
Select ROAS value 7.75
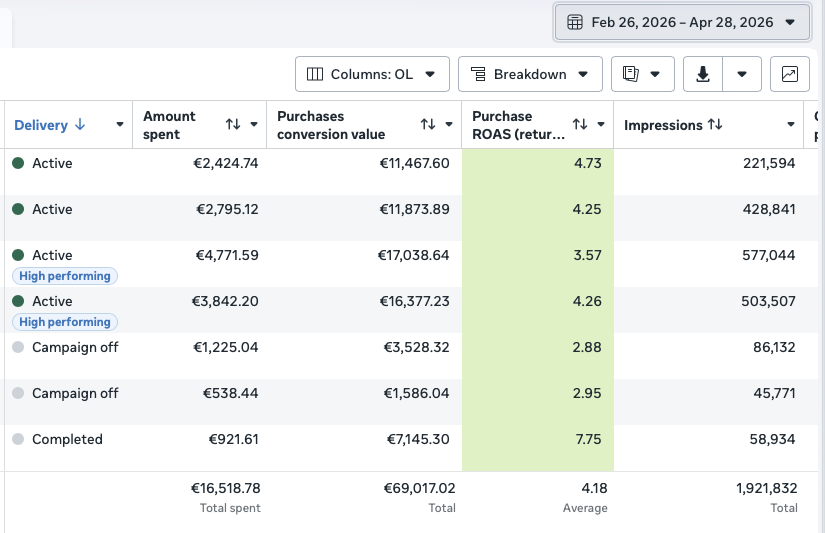[x=588, y=439]
